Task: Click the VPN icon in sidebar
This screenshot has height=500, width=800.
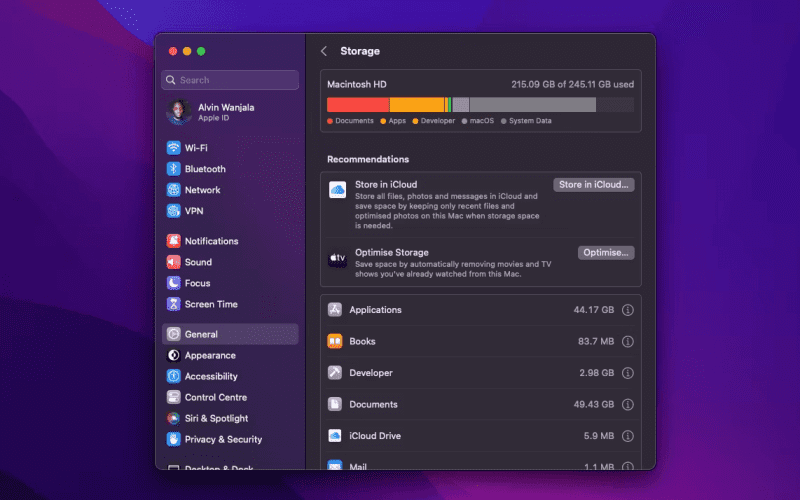Action: [173, 211]
